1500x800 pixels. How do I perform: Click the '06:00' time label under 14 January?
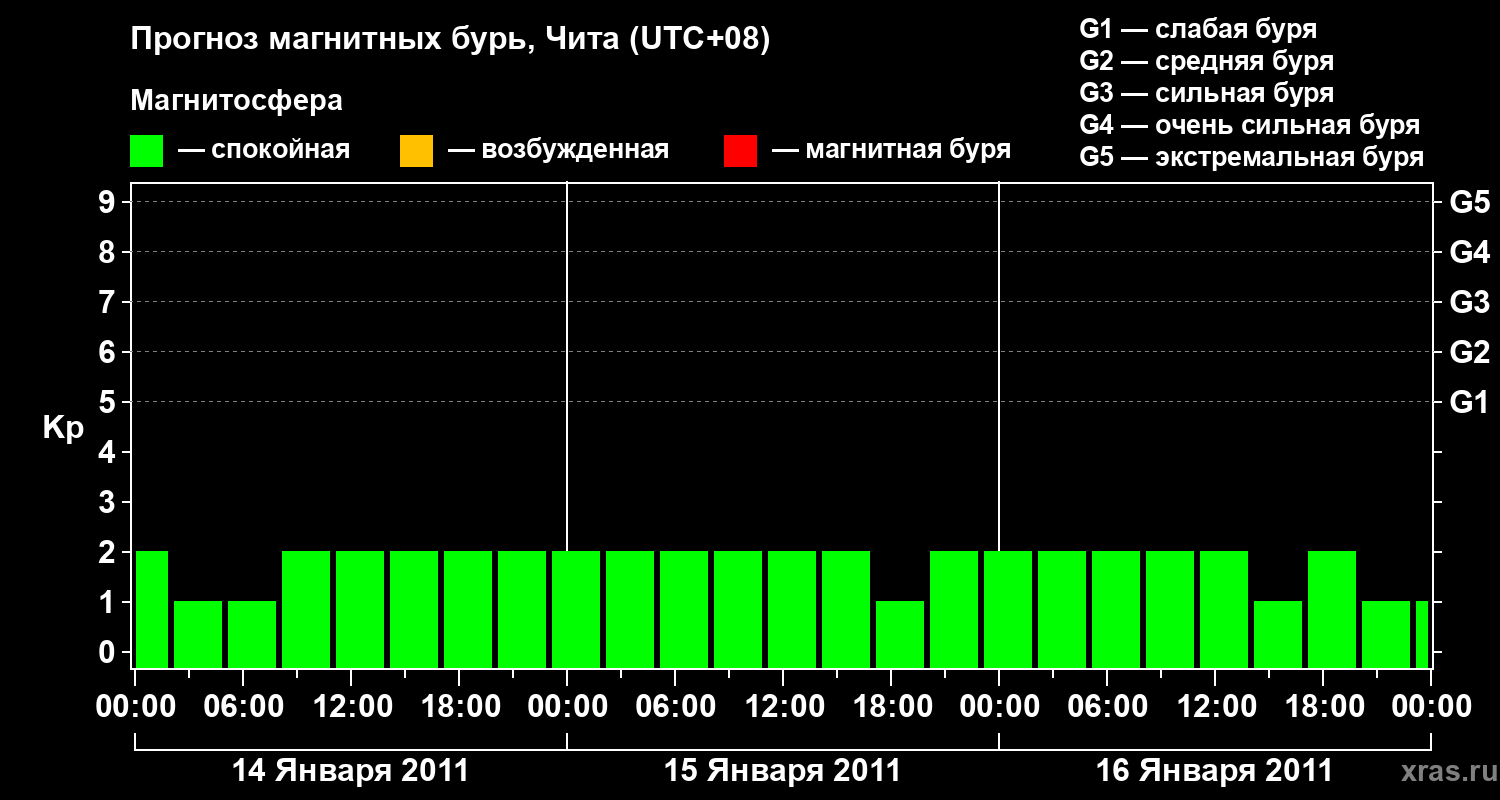pyautogui.click(x=242, y=707)
